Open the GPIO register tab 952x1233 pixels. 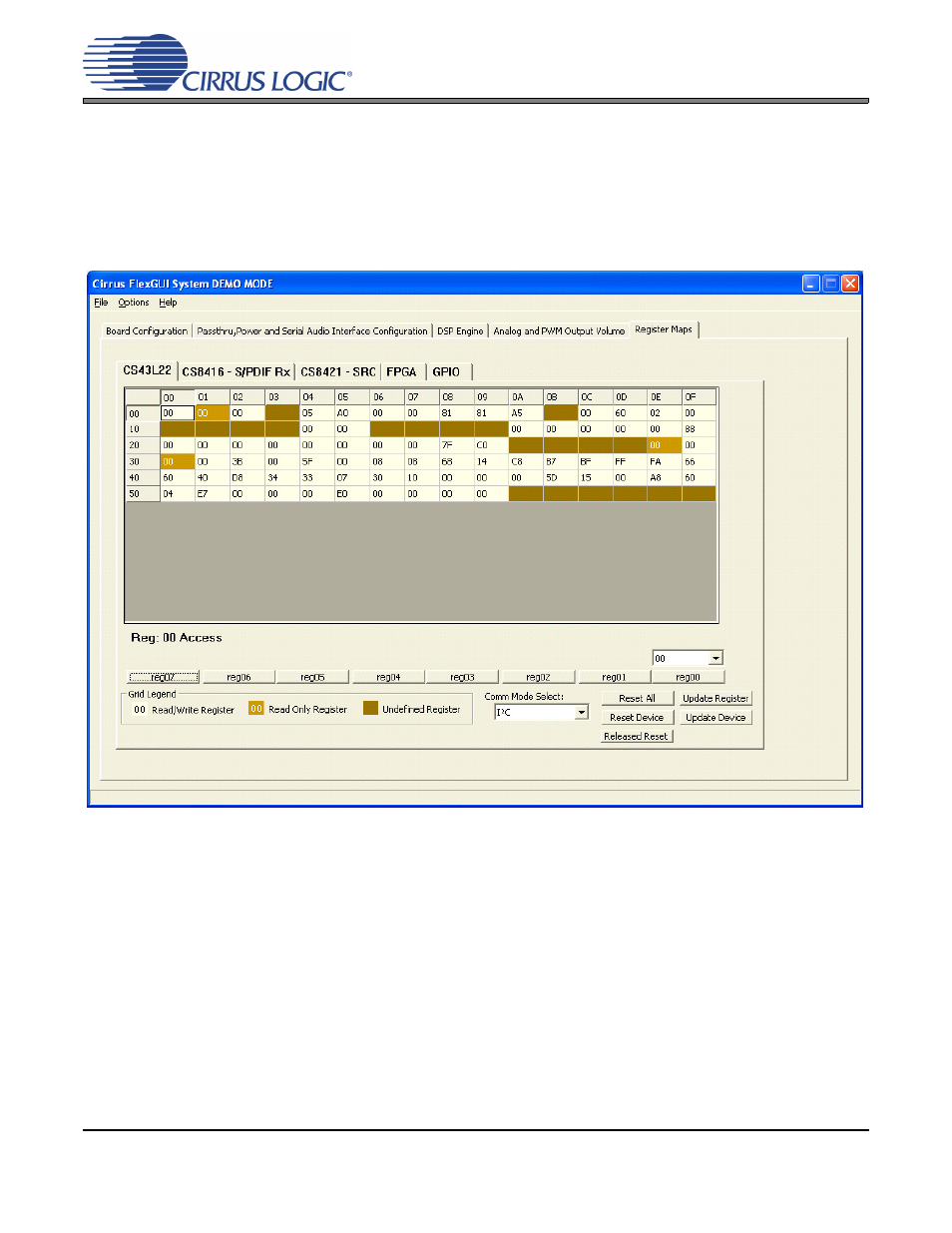(x=447, y=371)
